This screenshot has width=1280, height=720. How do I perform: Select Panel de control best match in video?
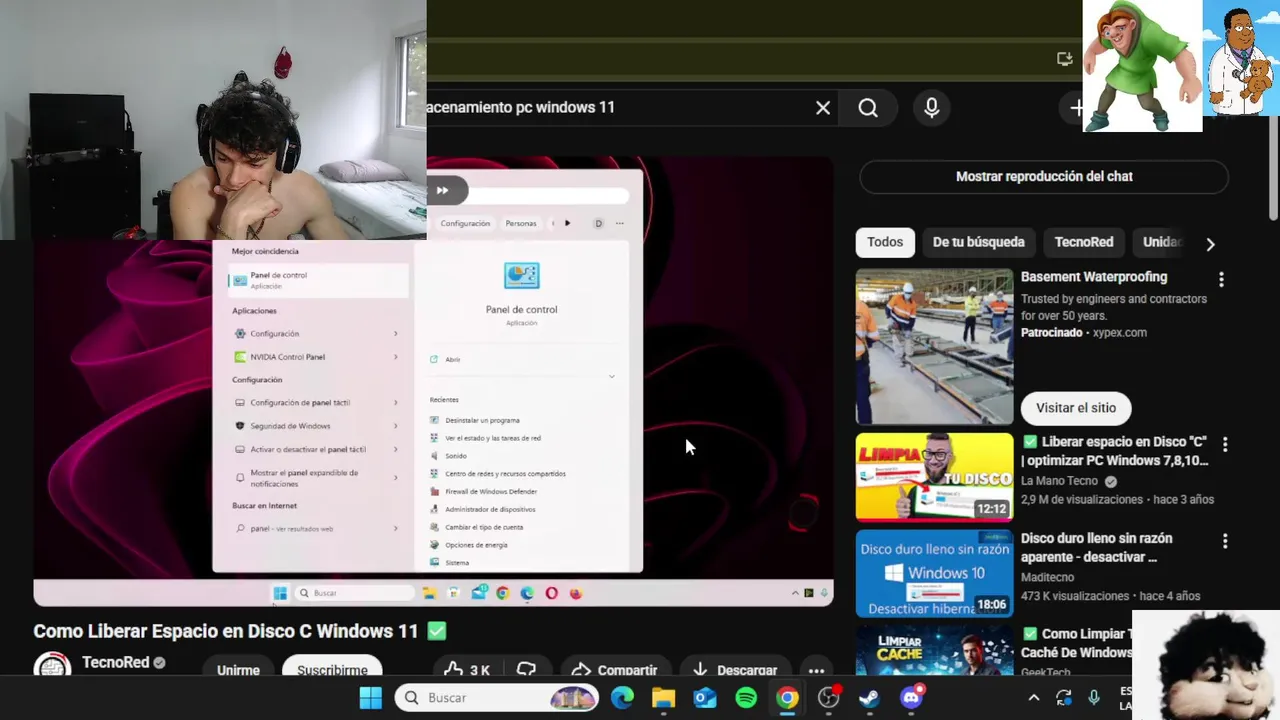point(318,280)
